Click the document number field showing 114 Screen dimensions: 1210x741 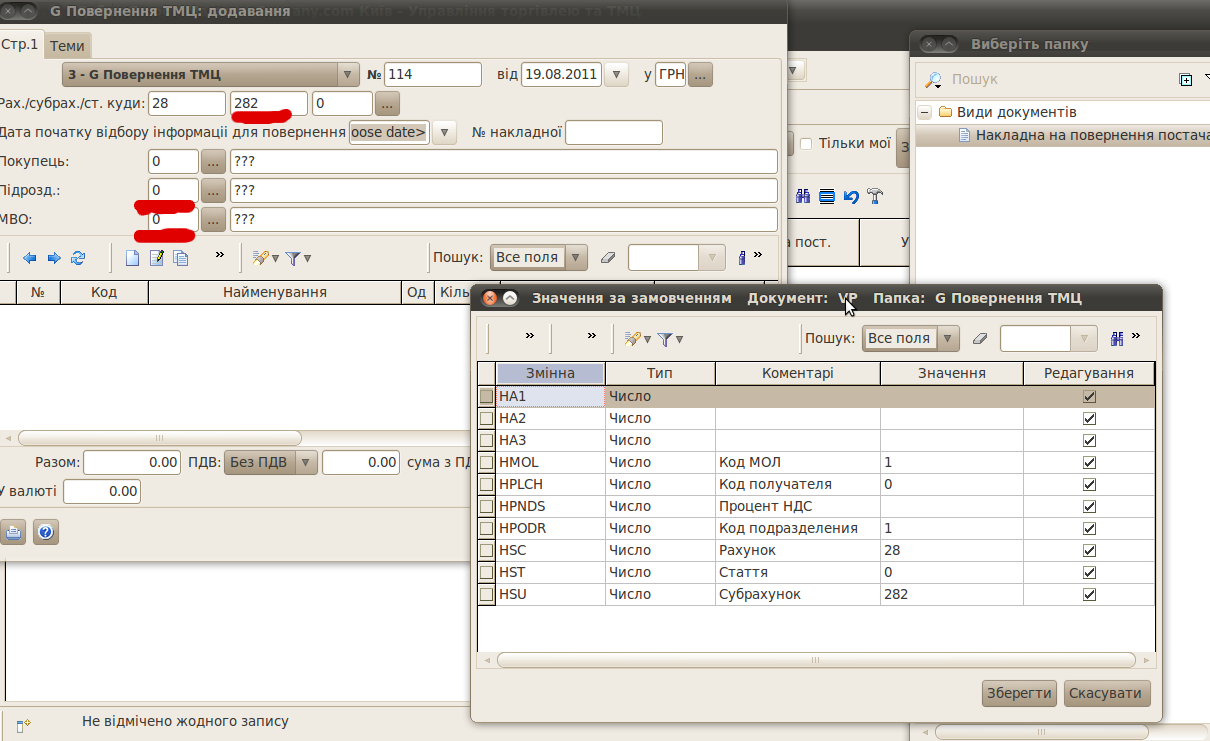point(433,75)
